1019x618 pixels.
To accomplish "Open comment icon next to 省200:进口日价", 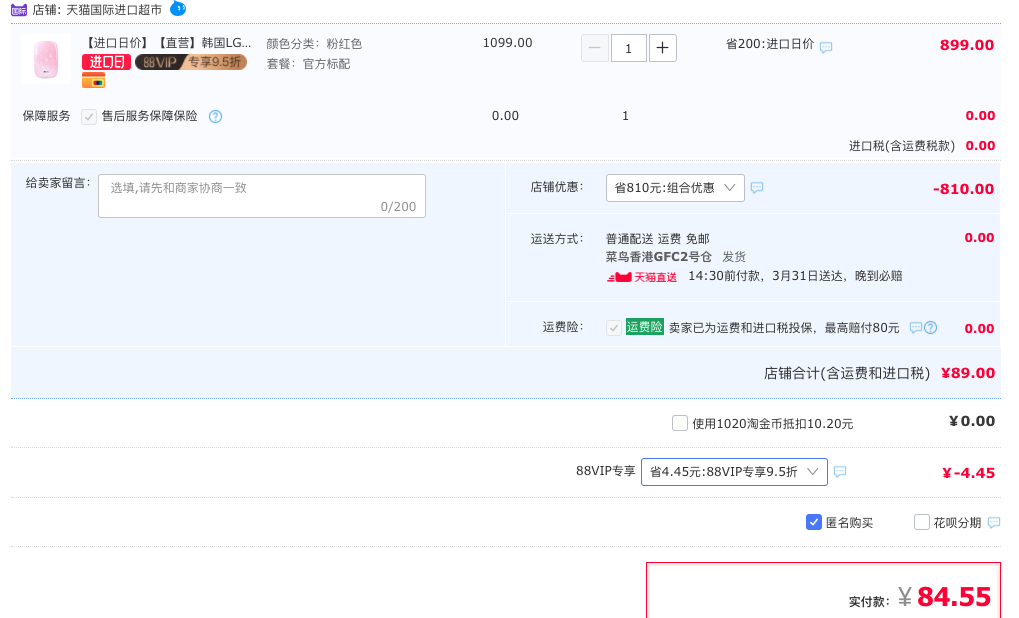I will click(x=826, y=47).
